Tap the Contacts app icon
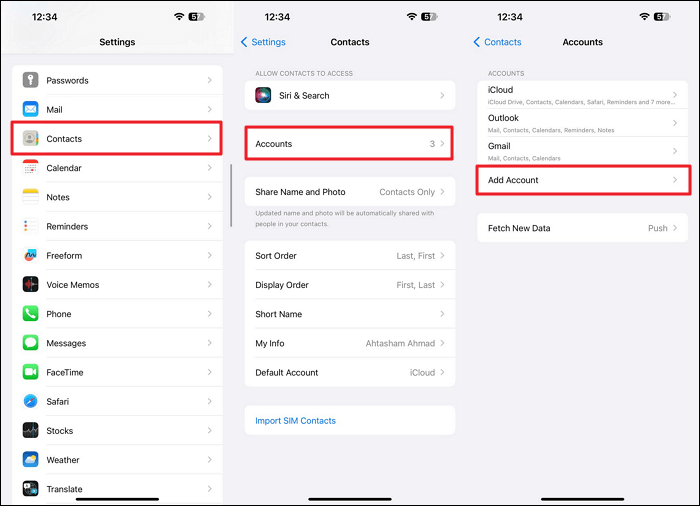 click(30, 138)
